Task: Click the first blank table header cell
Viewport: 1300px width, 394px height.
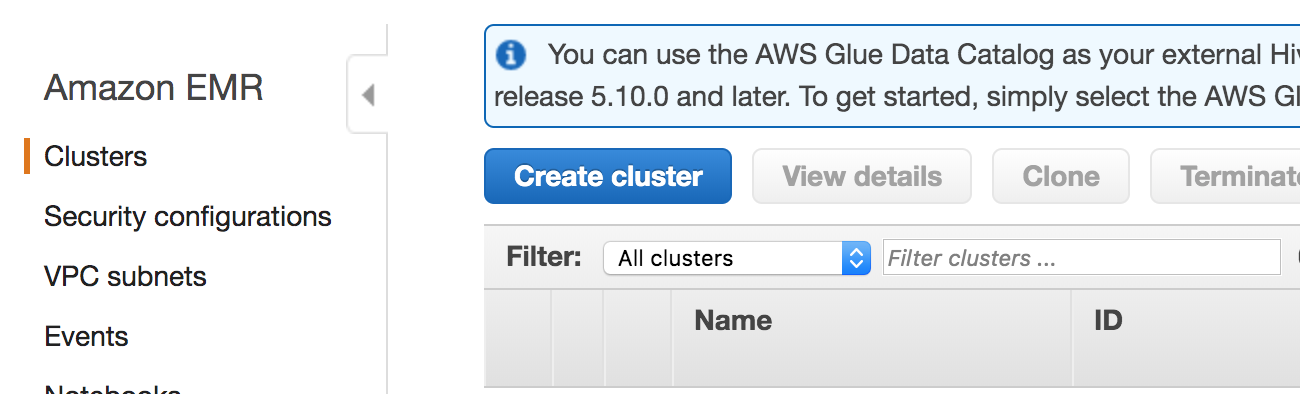Action: [x=518, y=338]
